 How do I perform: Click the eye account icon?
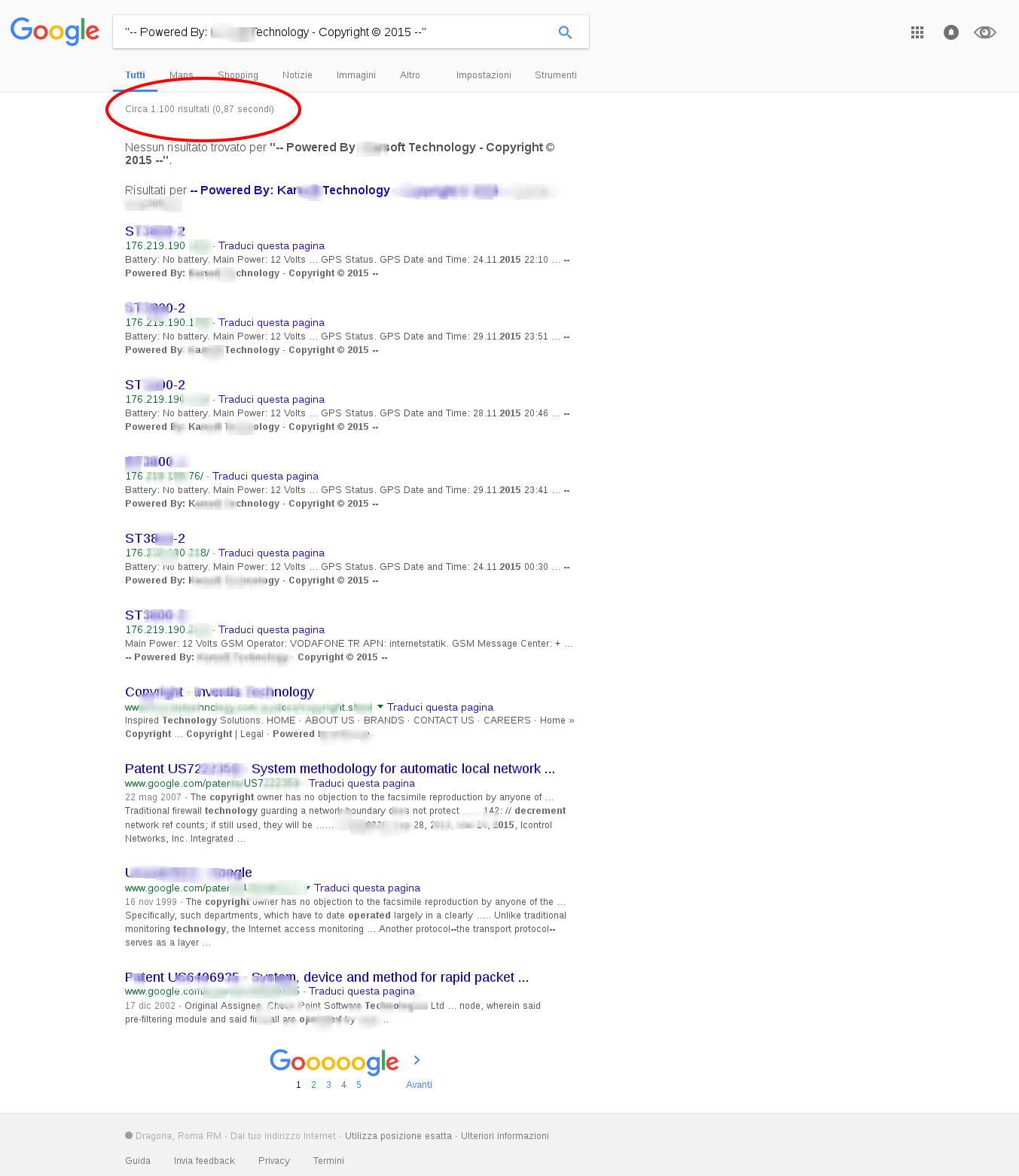click(x=984, y=32)
